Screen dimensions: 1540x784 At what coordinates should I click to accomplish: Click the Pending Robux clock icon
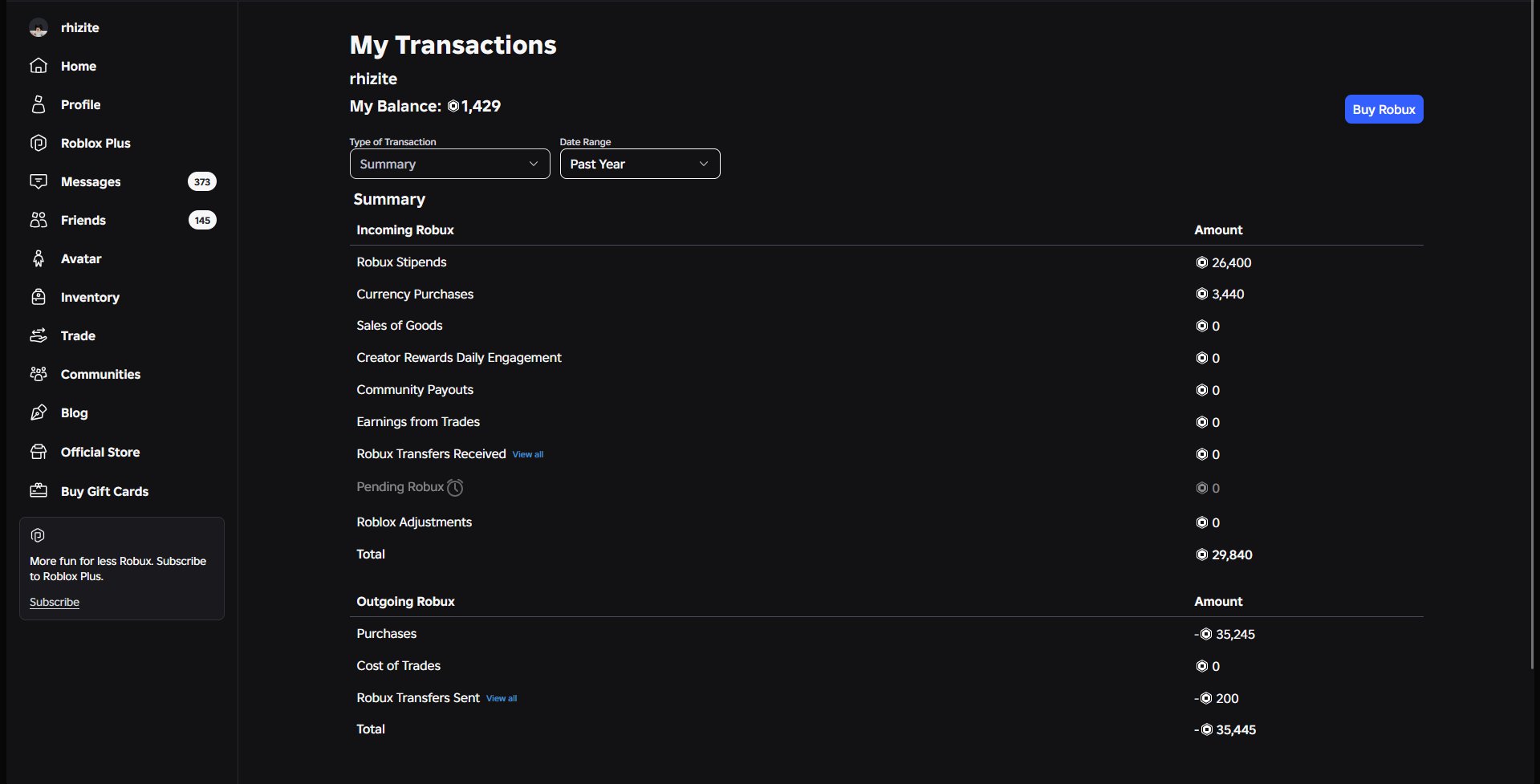coord(455,487)
